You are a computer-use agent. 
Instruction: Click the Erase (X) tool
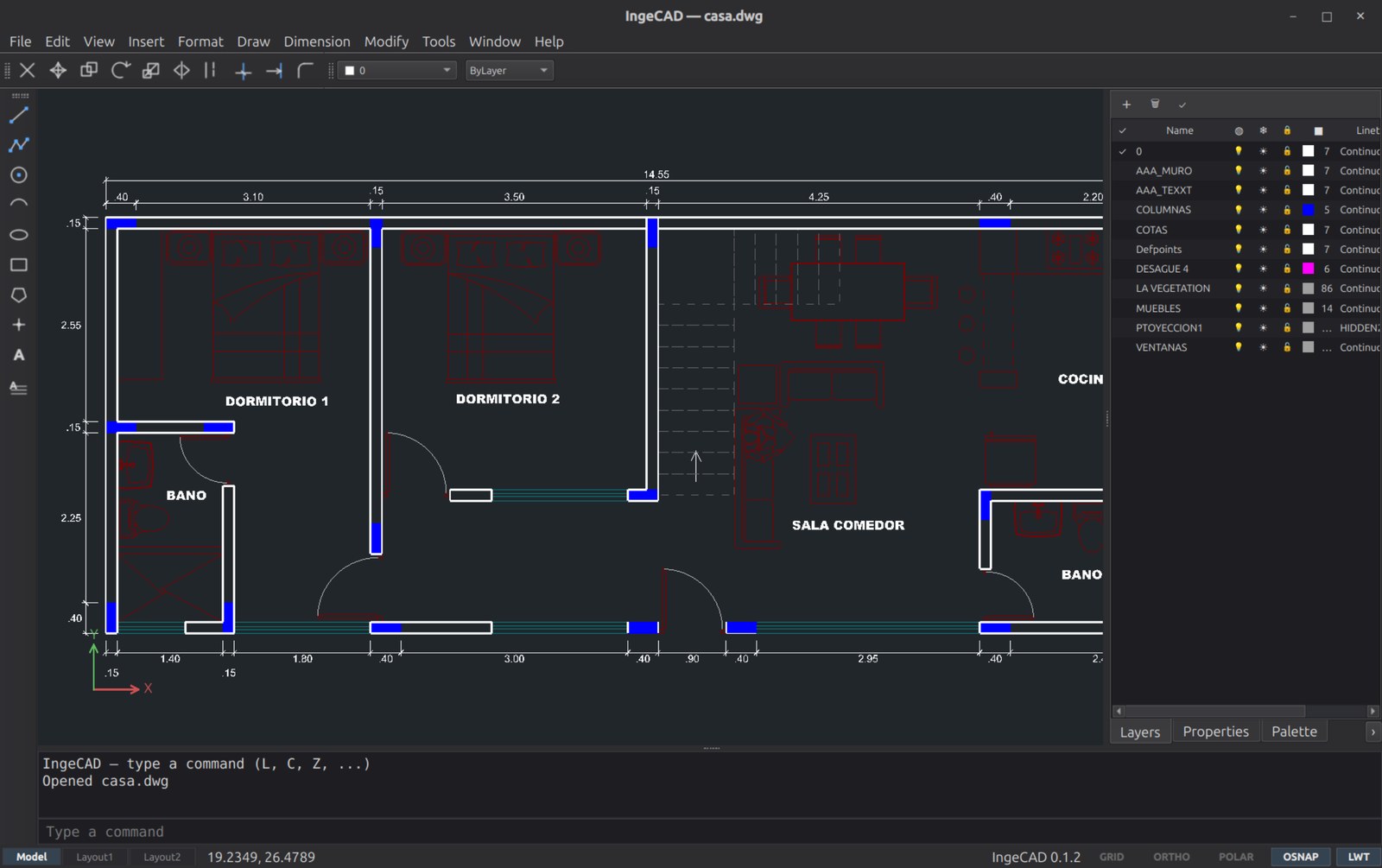(27, 70)
